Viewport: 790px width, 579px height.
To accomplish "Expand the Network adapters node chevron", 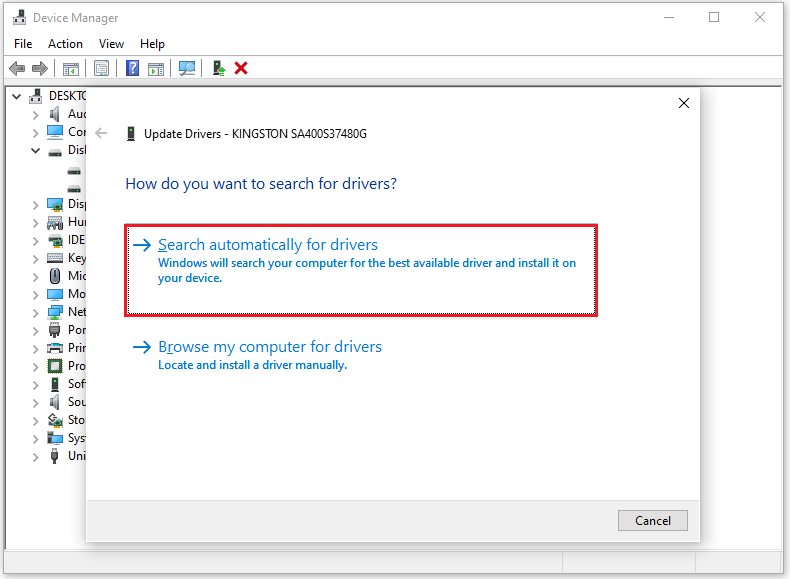I will pyautogui.click(x=35, y=313).
